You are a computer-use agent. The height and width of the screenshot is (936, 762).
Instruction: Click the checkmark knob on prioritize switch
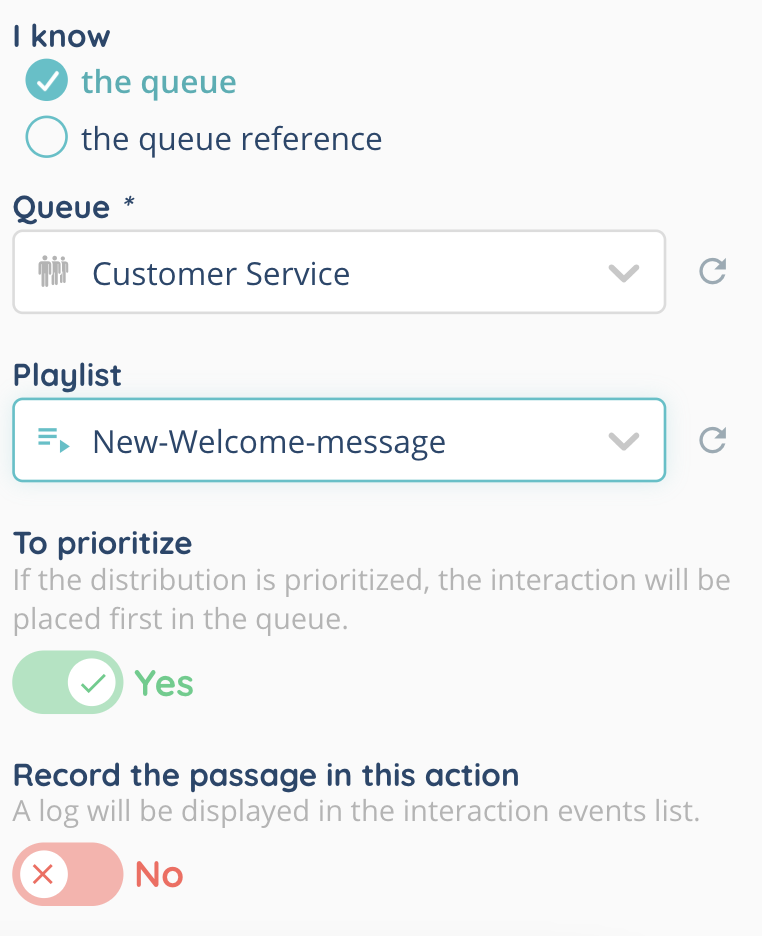pyautogui.click(x=94, y=683)
